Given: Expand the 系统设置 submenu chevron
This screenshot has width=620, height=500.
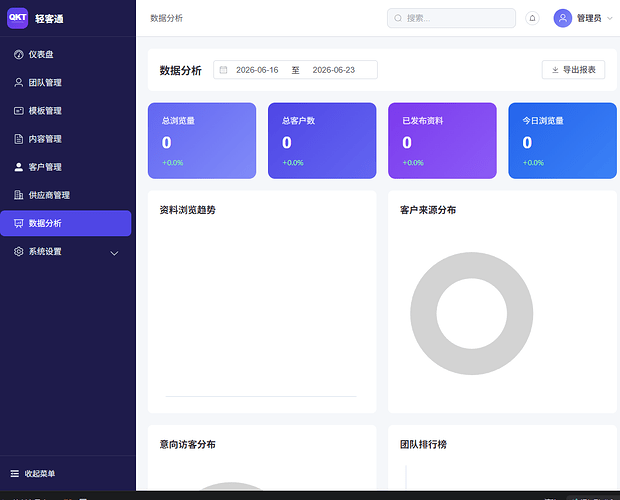Looking at the screenshot, I should 114,253.
